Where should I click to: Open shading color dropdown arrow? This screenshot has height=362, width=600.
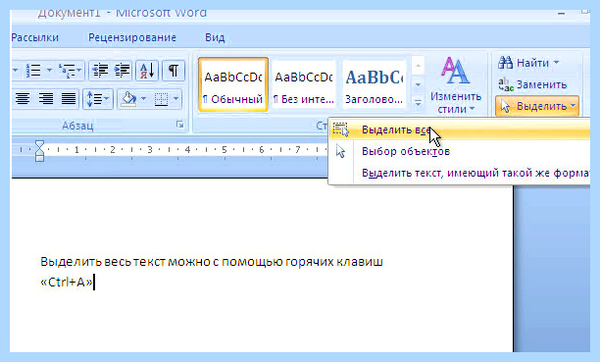point(144,99)
